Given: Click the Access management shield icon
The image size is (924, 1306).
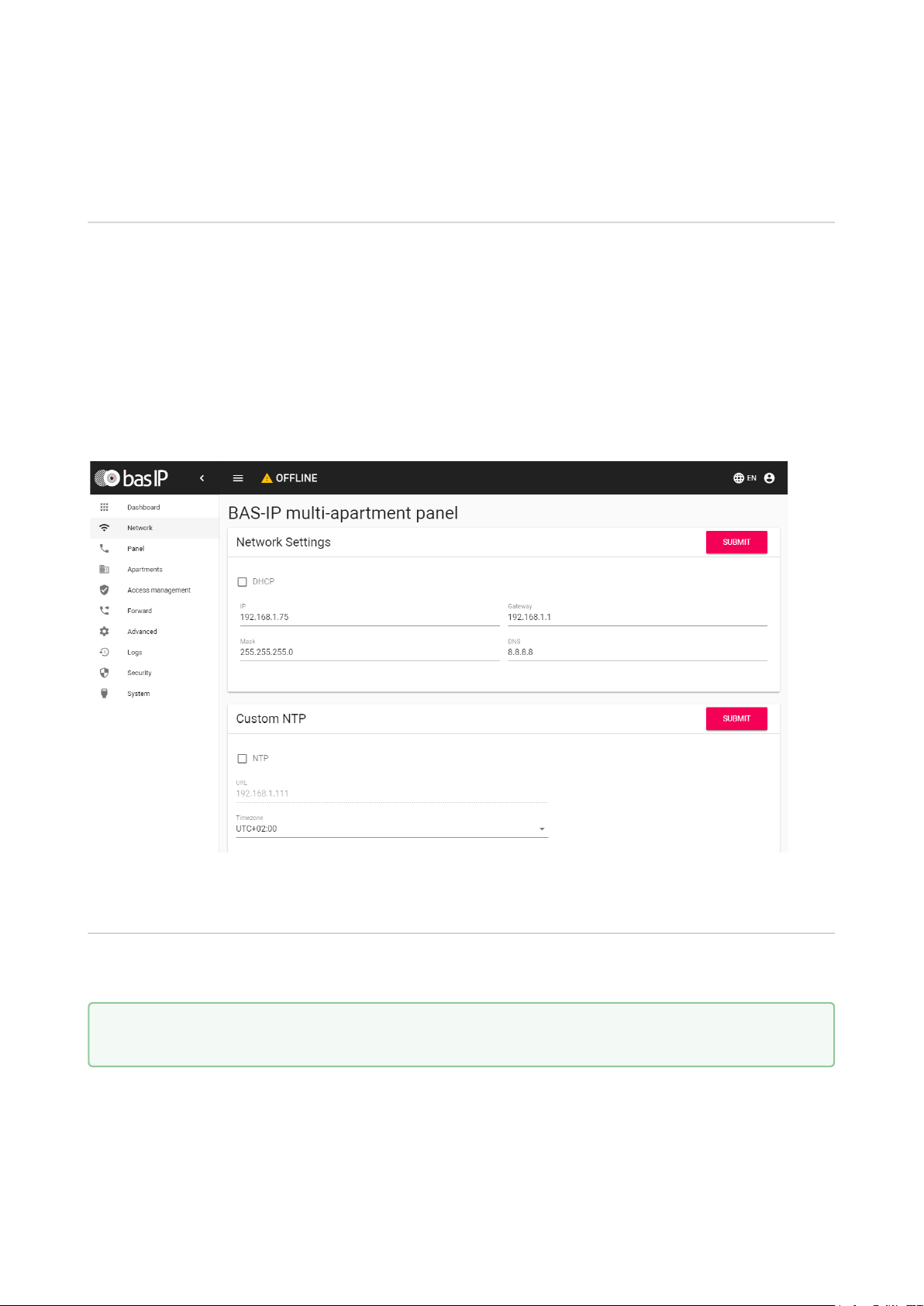Looking at the screenshot, I should point(104,590).
